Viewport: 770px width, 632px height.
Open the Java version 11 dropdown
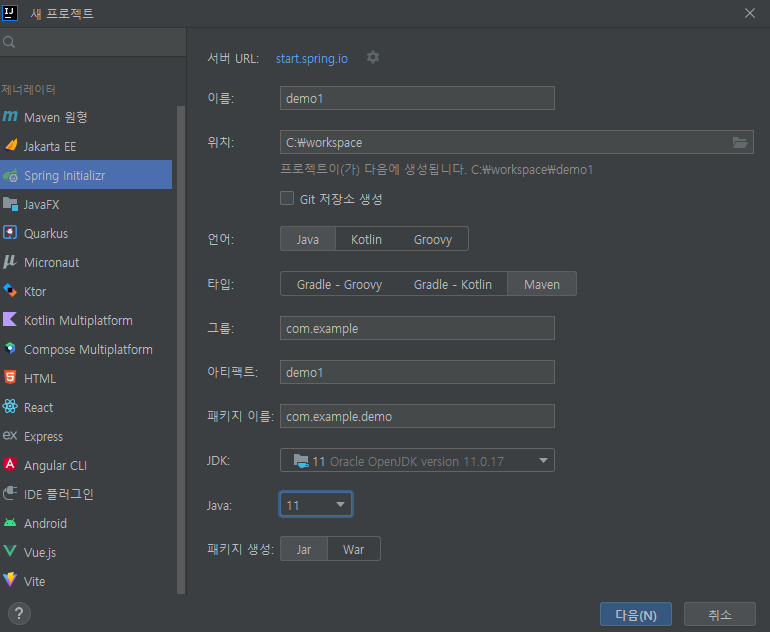pyautogui.click(x=316, y=504)
